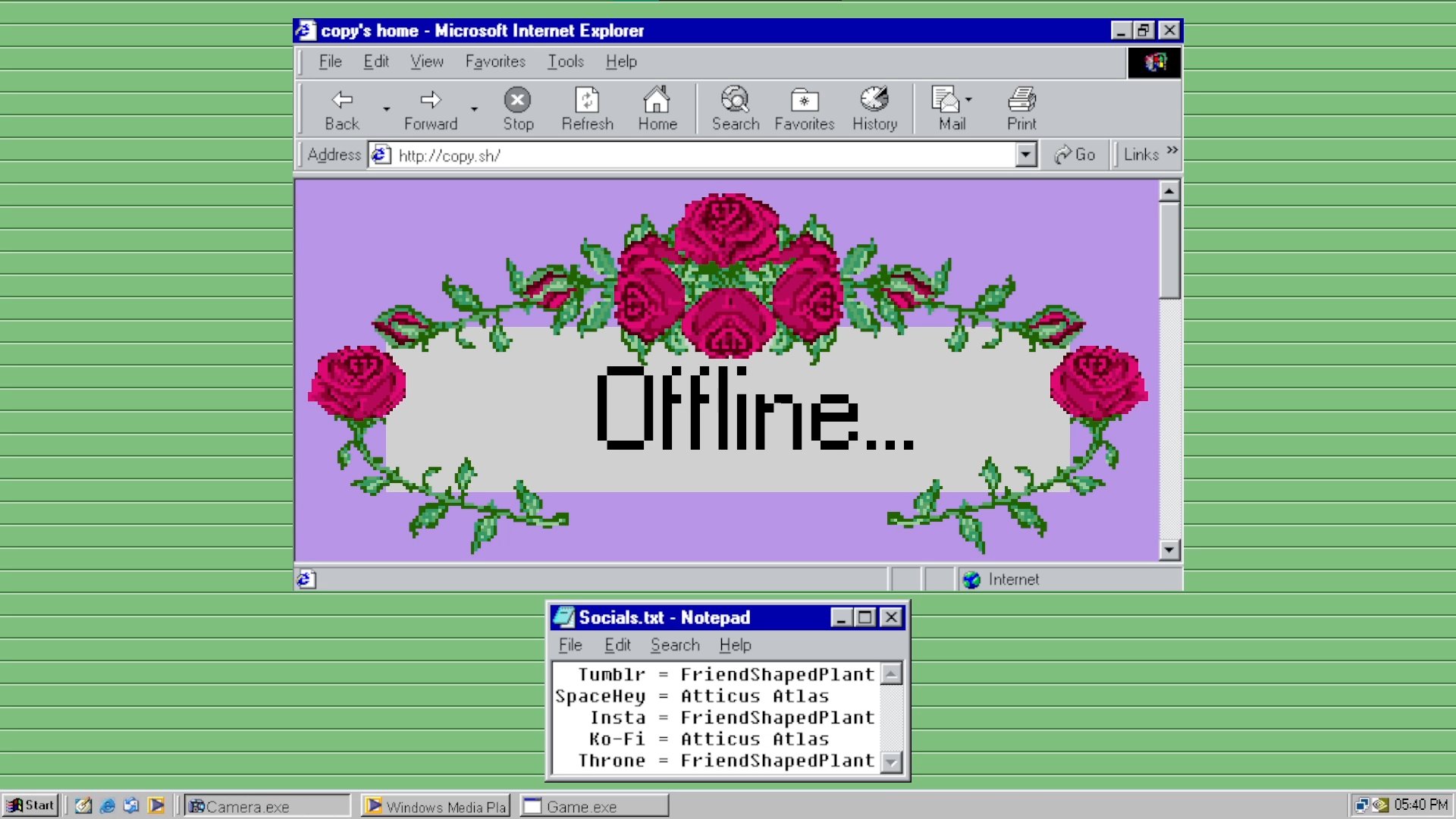
Task: Click the Internet zone globe icon in the status bar
Action: click(x=971, y=580)
